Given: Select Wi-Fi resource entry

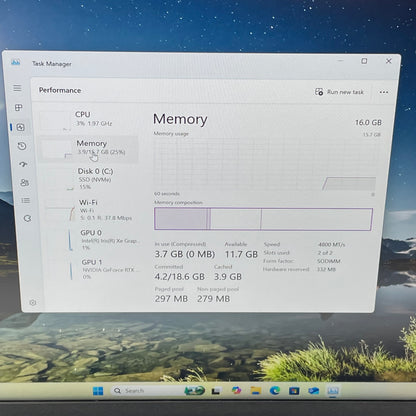Looking at the screenshot, I should (93, 210).
